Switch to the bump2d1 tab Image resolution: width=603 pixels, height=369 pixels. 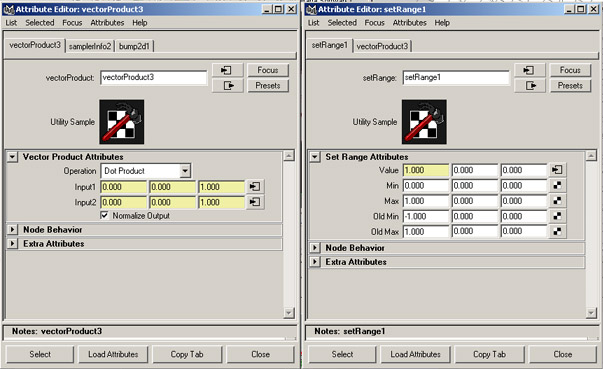tap(134, 46)
